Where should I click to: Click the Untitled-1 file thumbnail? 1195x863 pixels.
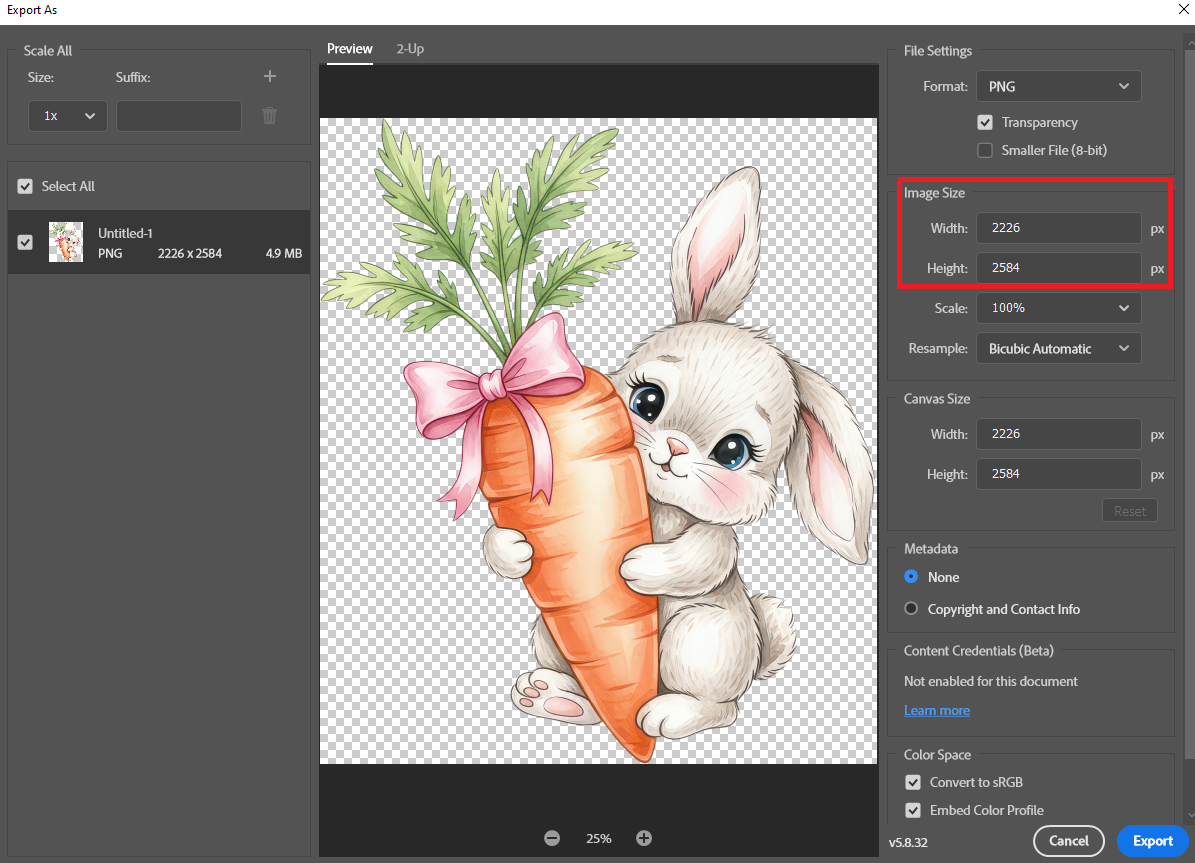tap(66, 242)
